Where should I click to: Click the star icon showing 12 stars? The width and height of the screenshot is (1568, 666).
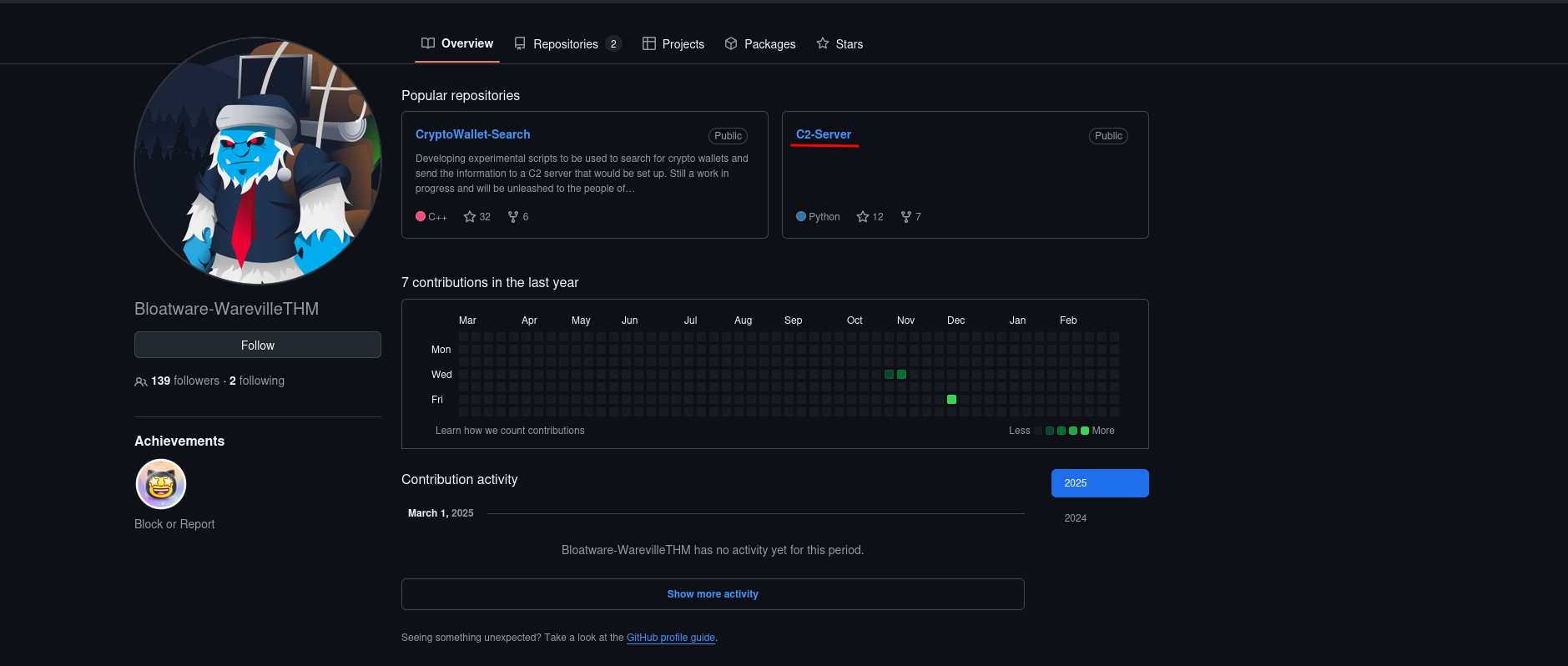tap(863, 217)
